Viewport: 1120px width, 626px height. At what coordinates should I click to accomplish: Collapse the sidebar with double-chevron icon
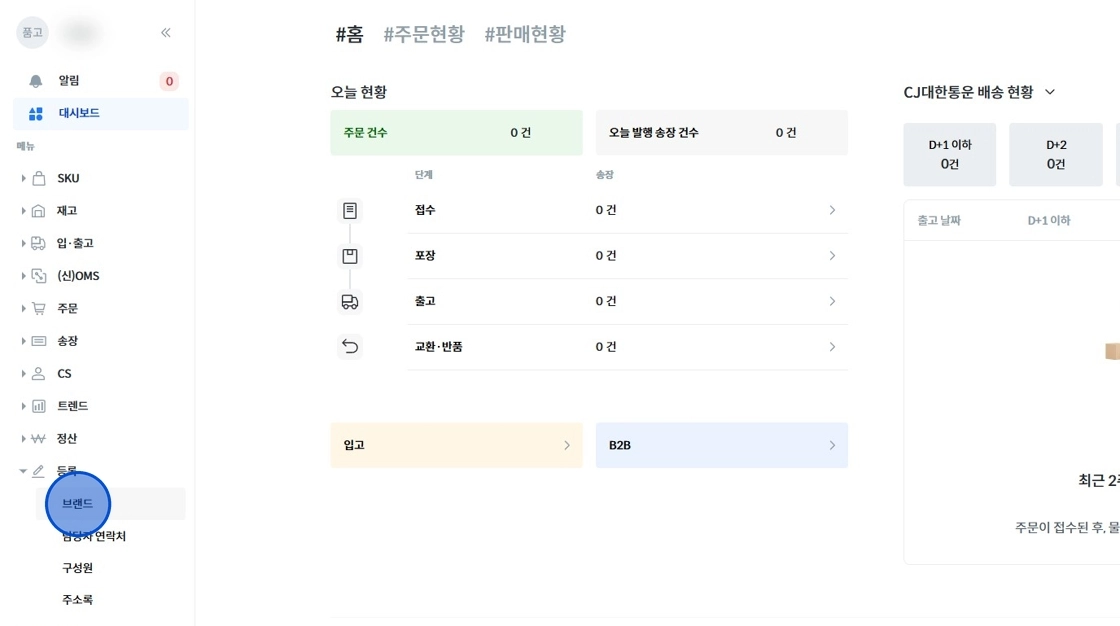166,33
